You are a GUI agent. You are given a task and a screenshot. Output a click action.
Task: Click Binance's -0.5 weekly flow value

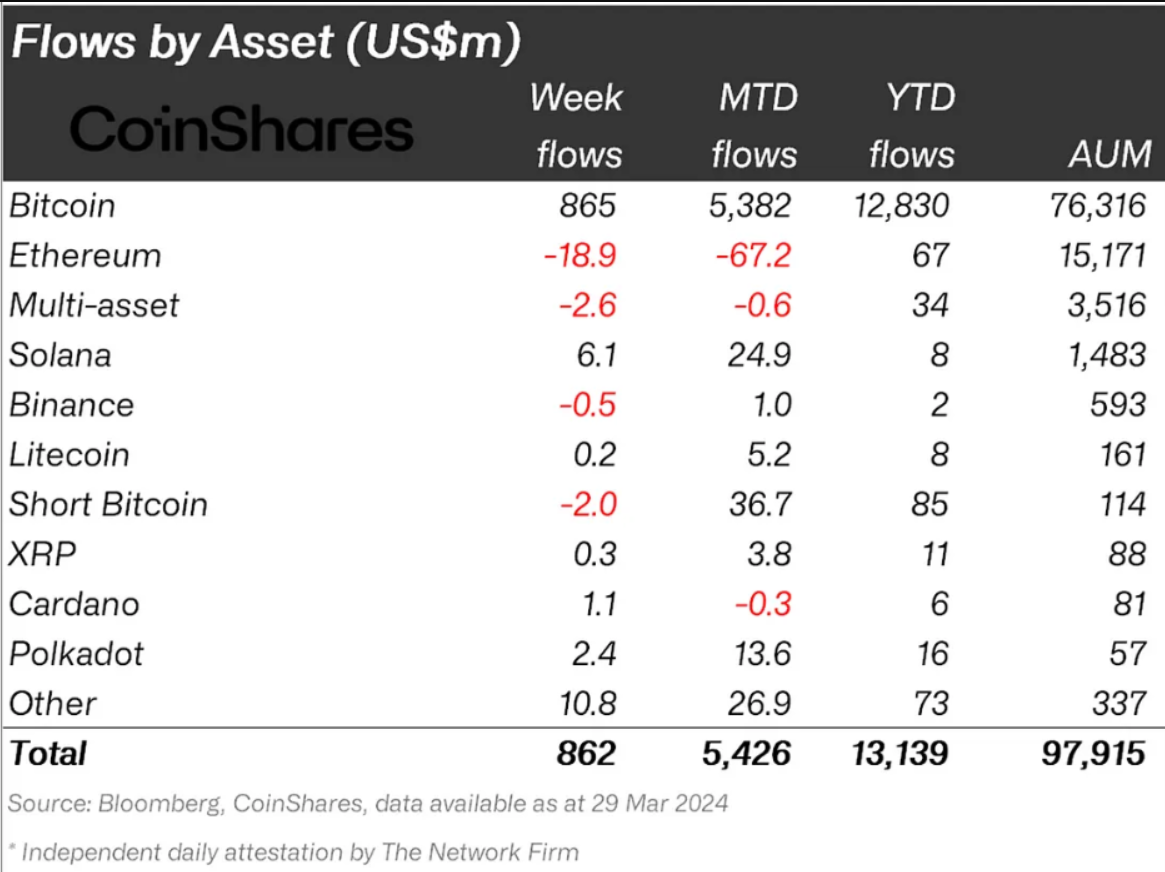pos(587,405)
